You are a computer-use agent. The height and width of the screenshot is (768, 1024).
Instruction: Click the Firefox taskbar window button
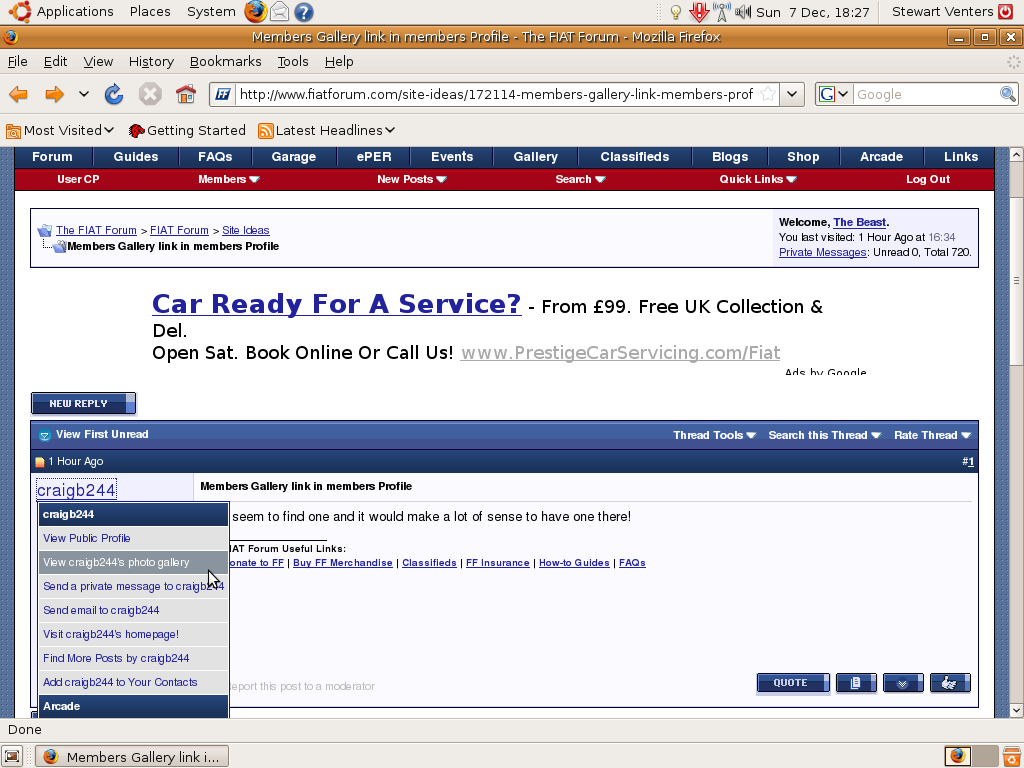(x=131, y=756)
